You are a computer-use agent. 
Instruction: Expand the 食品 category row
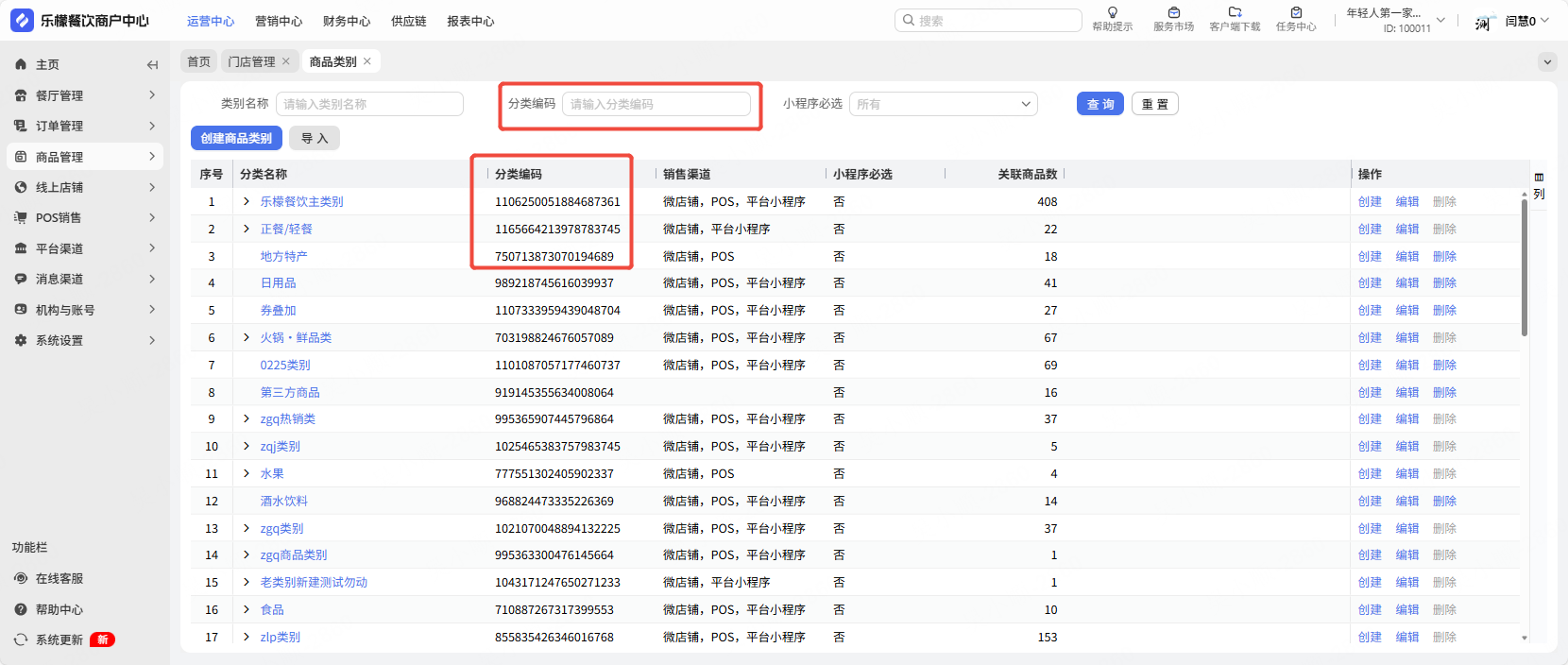[247, 609]
